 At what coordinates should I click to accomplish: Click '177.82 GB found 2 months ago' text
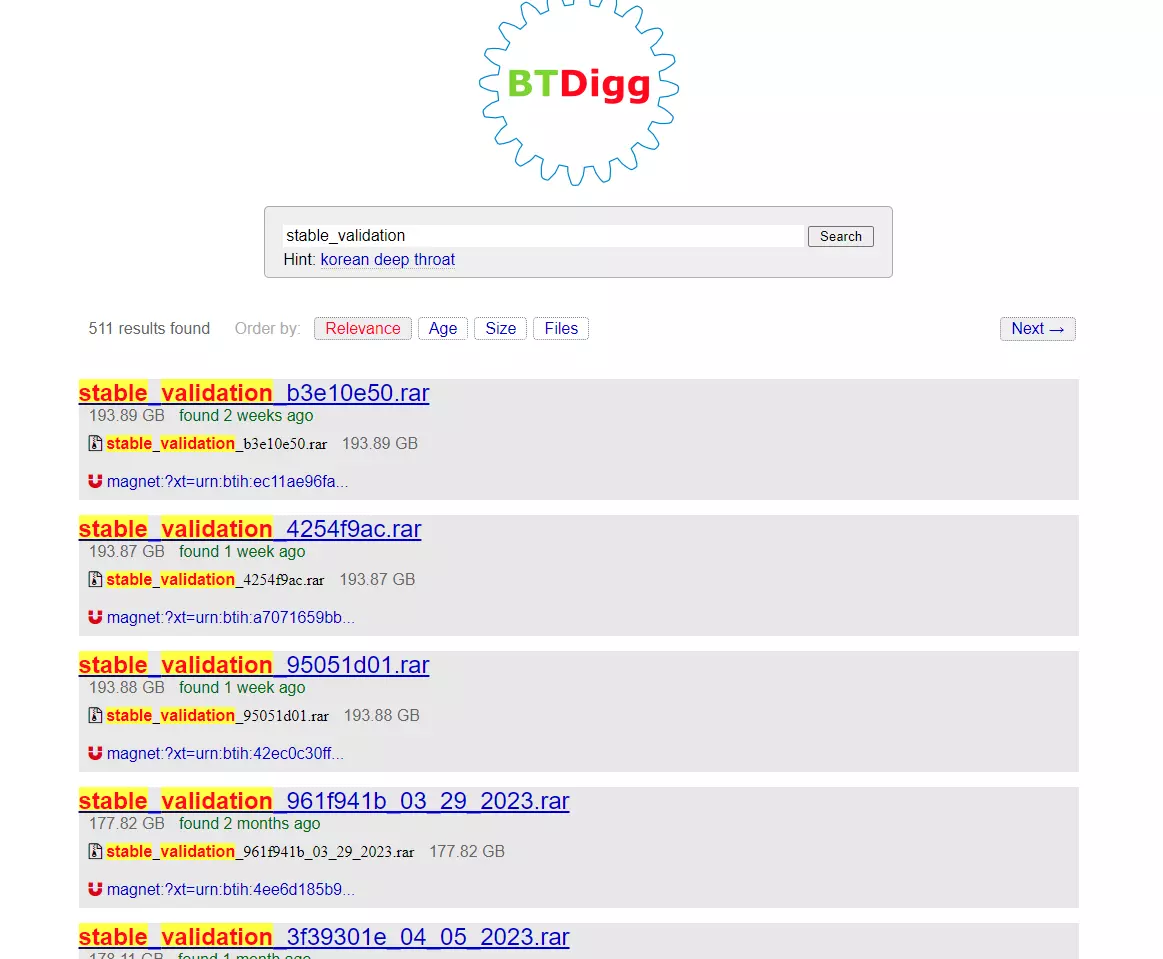[205, 823]
